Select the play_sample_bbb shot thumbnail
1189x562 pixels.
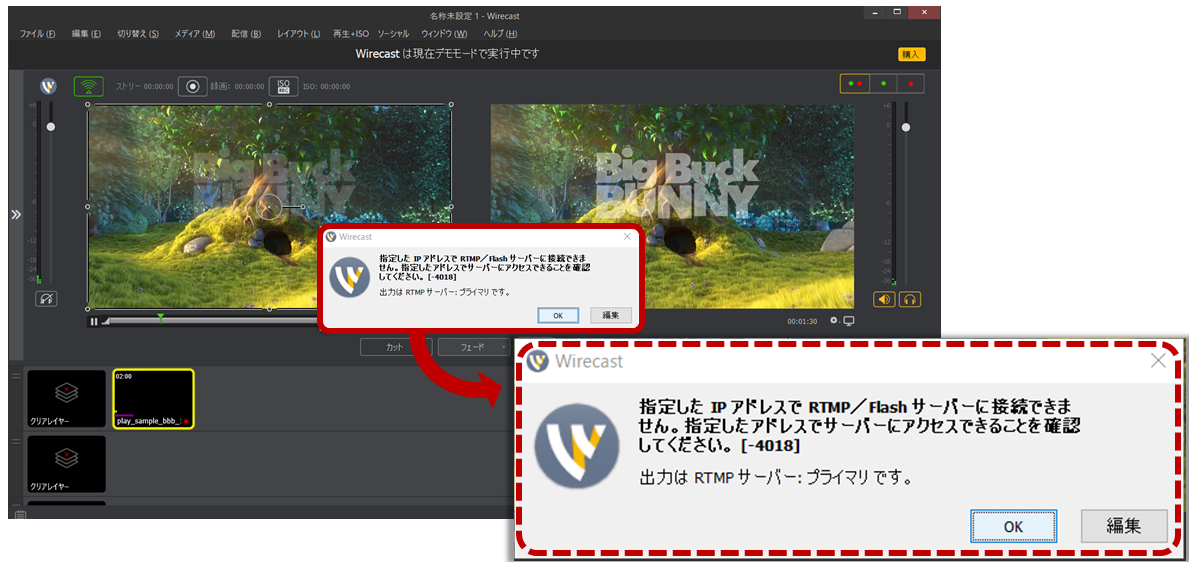pos(153,399)
